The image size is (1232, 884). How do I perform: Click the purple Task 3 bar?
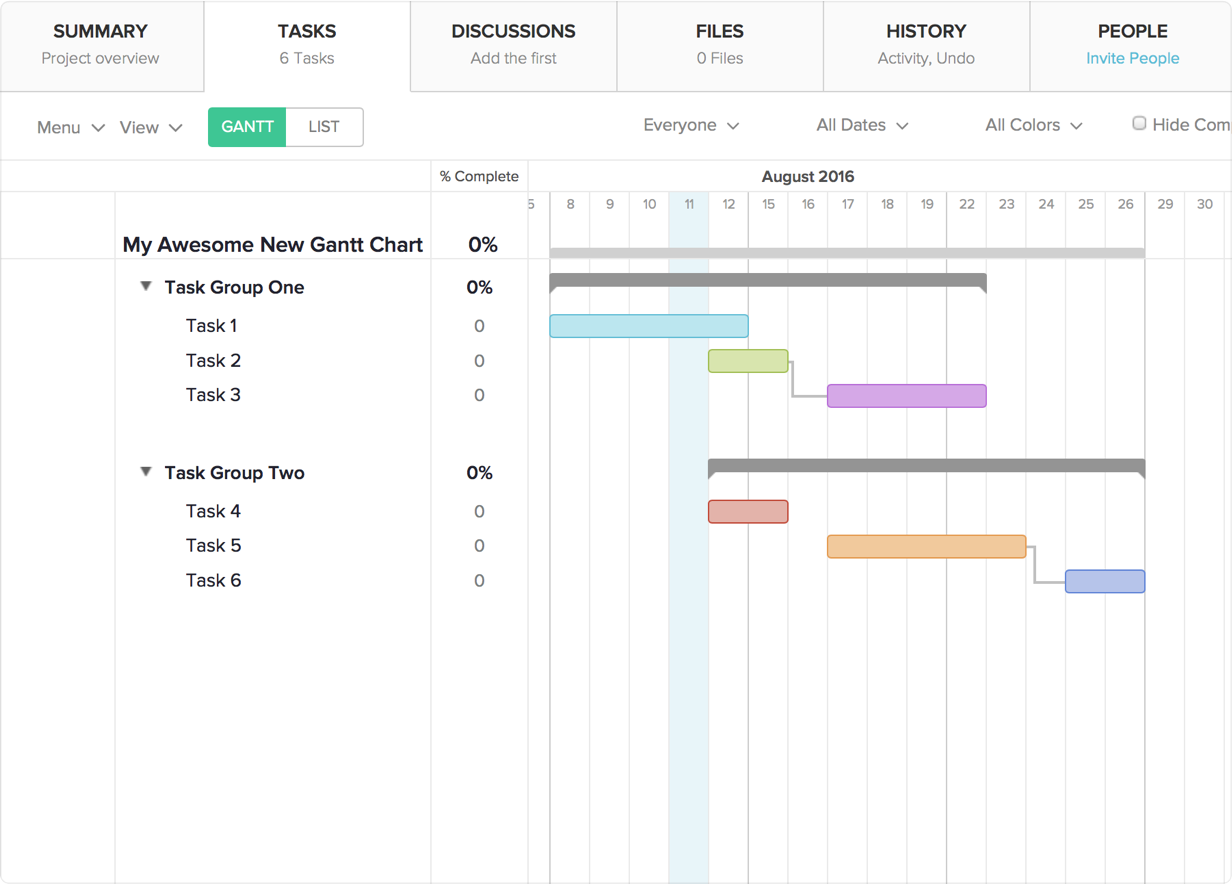(906, 396)
